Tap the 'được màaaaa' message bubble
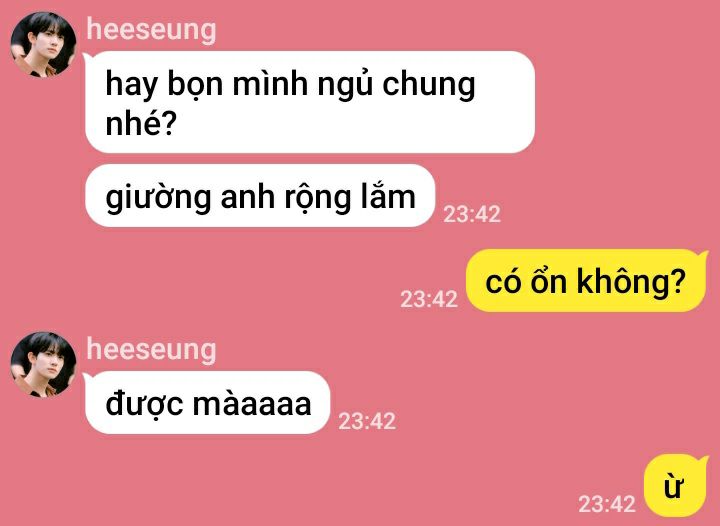Viewport: 720px width, 526px height. [x=208, y=403]
